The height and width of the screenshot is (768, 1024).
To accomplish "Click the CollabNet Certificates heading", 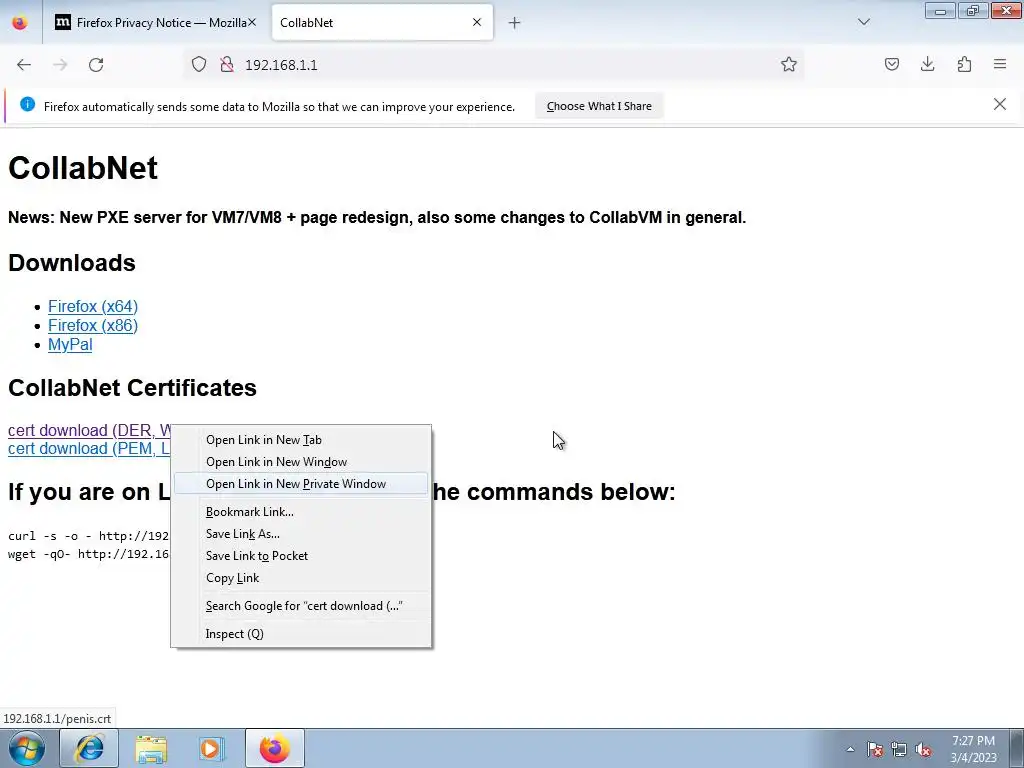I will coord(132,388).
